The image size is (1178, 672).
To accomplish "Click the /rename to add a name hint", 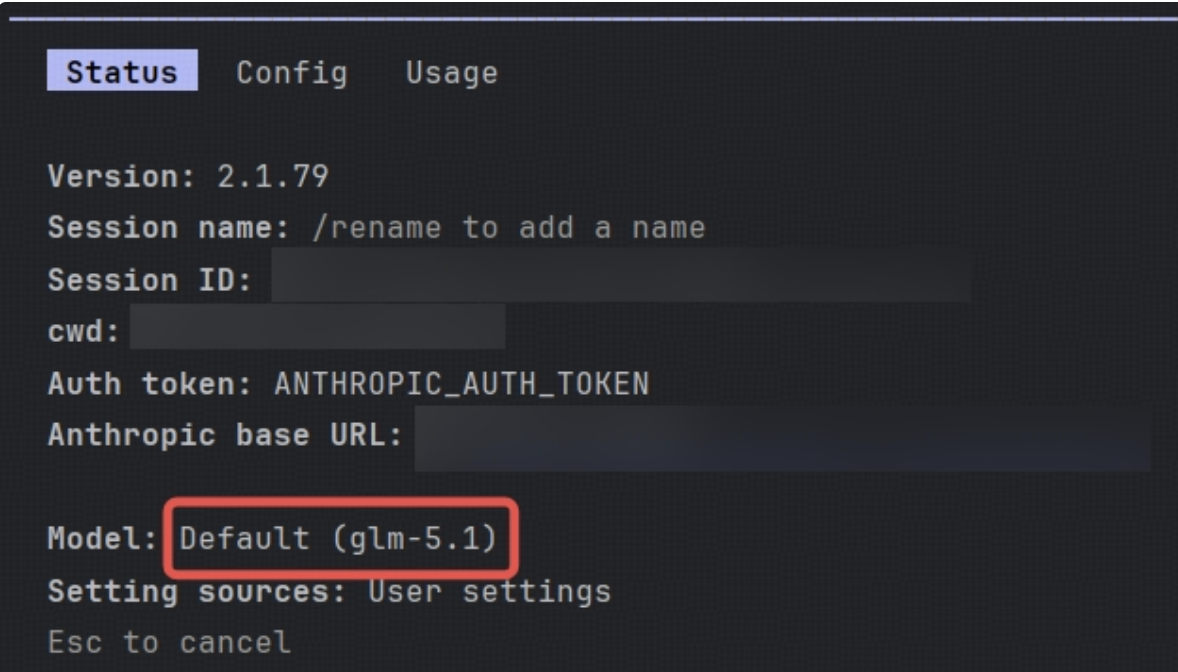I will pos(510,228).
